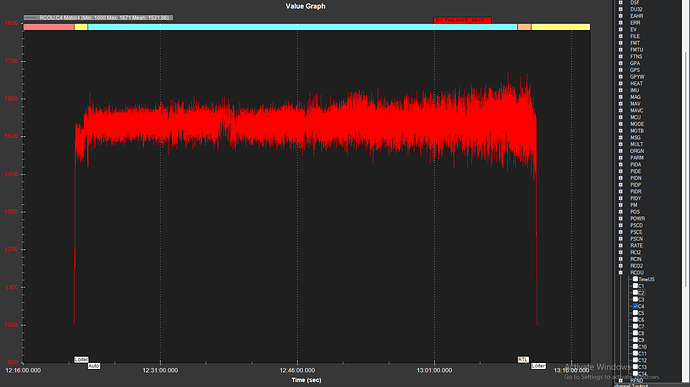This screenshot has height=387, width=690.
Task: Select the RCI2 tree item
Action: click(x=635, y=253)
